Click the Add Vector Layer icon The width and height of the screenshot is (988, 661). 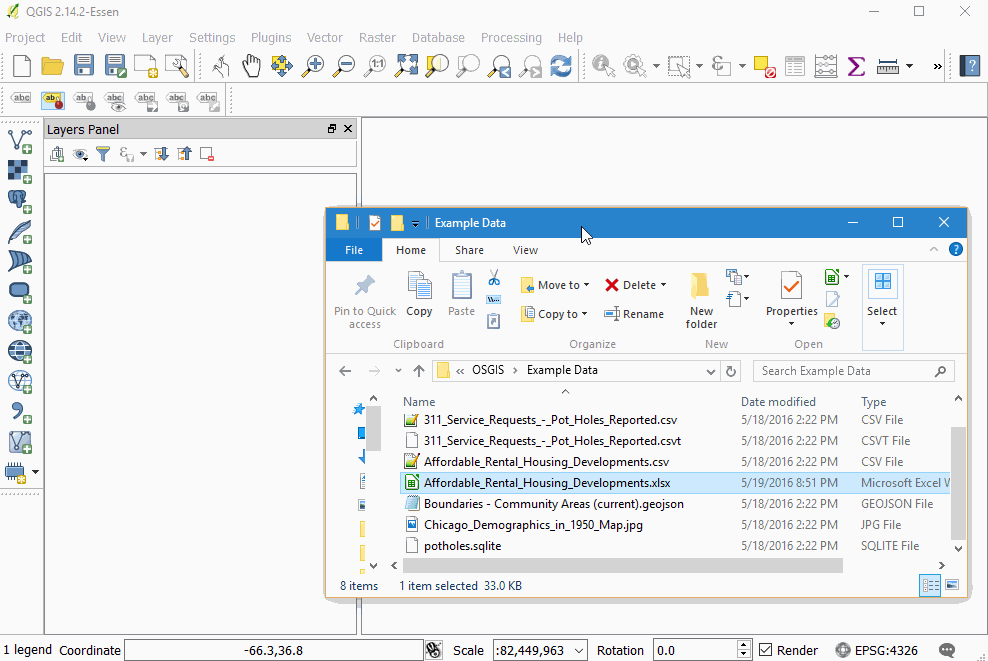coord(20,141)
